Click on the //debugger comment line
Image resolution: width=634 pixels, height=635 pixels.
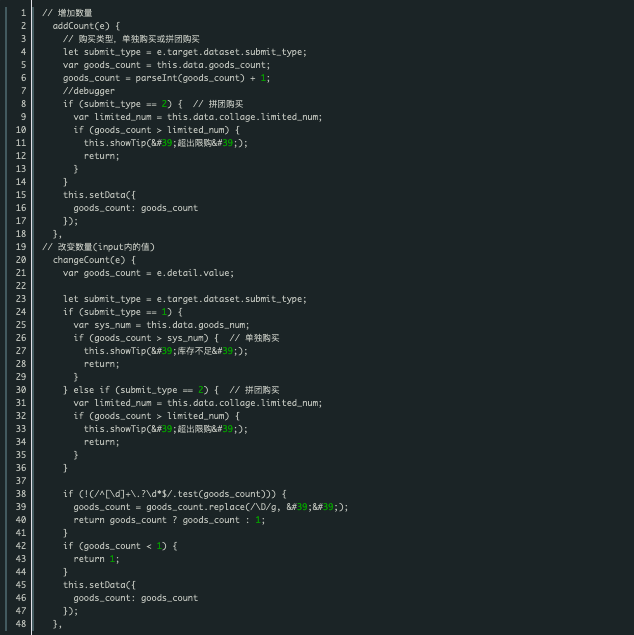89,91
